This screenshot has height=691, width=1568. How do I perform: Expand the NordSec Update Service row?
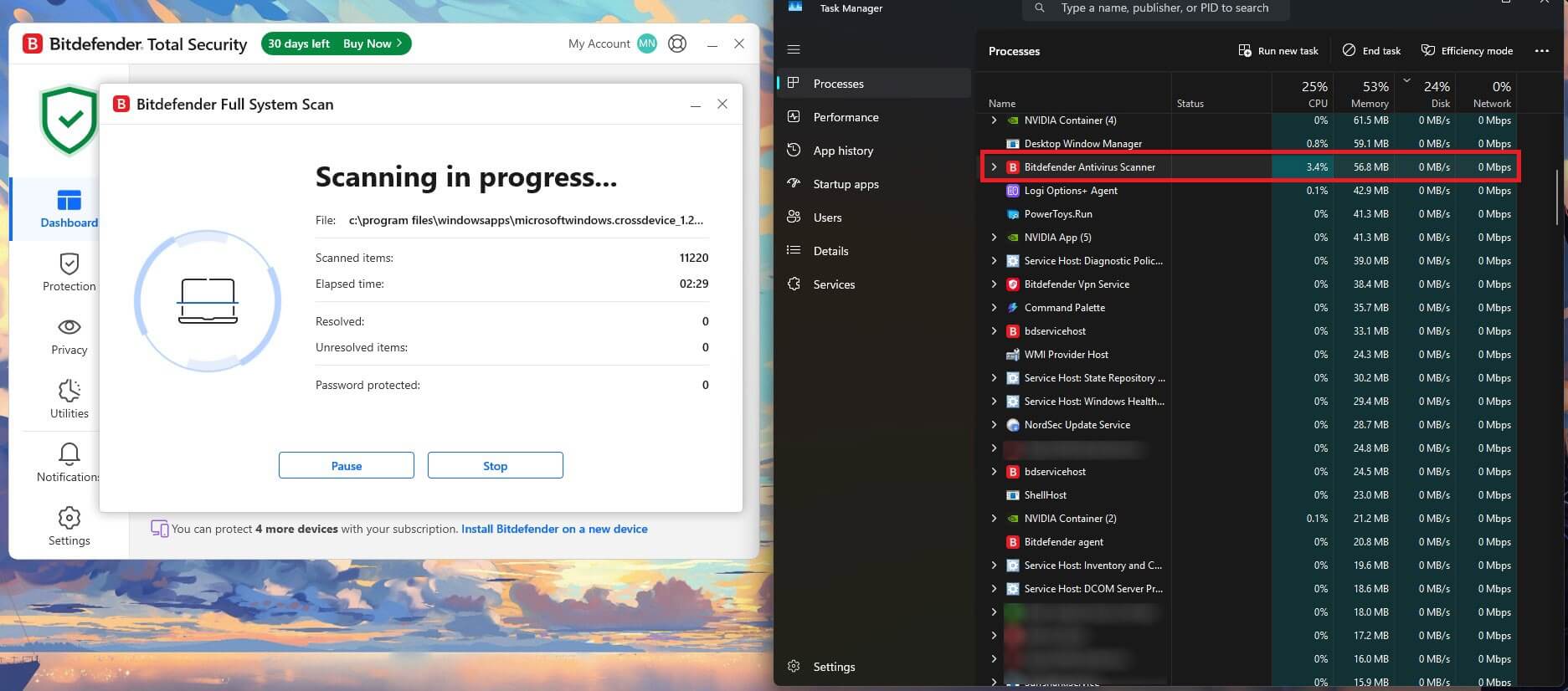pos(994,425)
